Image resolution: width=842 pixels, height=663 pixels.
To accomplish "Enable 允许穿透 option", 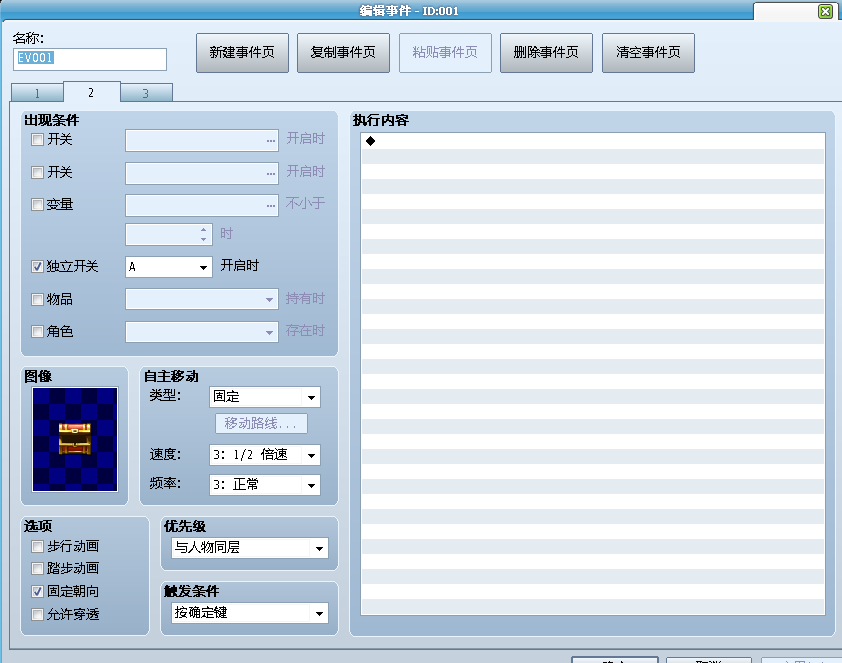I will pyautogui.click(x=38, y=614).
